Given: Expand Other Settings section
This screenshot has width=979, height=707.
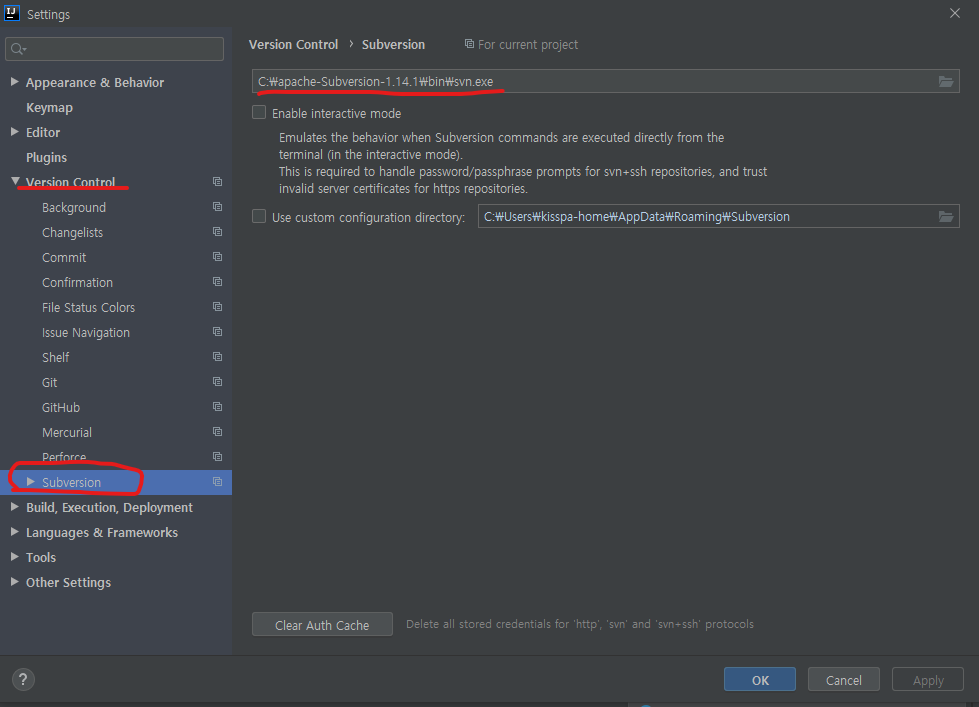Looking at the screenshot, I should (14, 581).
